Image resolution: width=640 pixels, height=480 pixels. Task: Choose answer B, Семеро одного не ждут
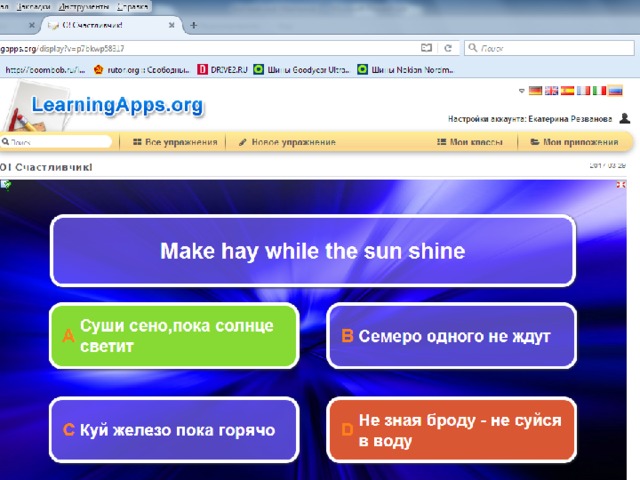point(451,336)
